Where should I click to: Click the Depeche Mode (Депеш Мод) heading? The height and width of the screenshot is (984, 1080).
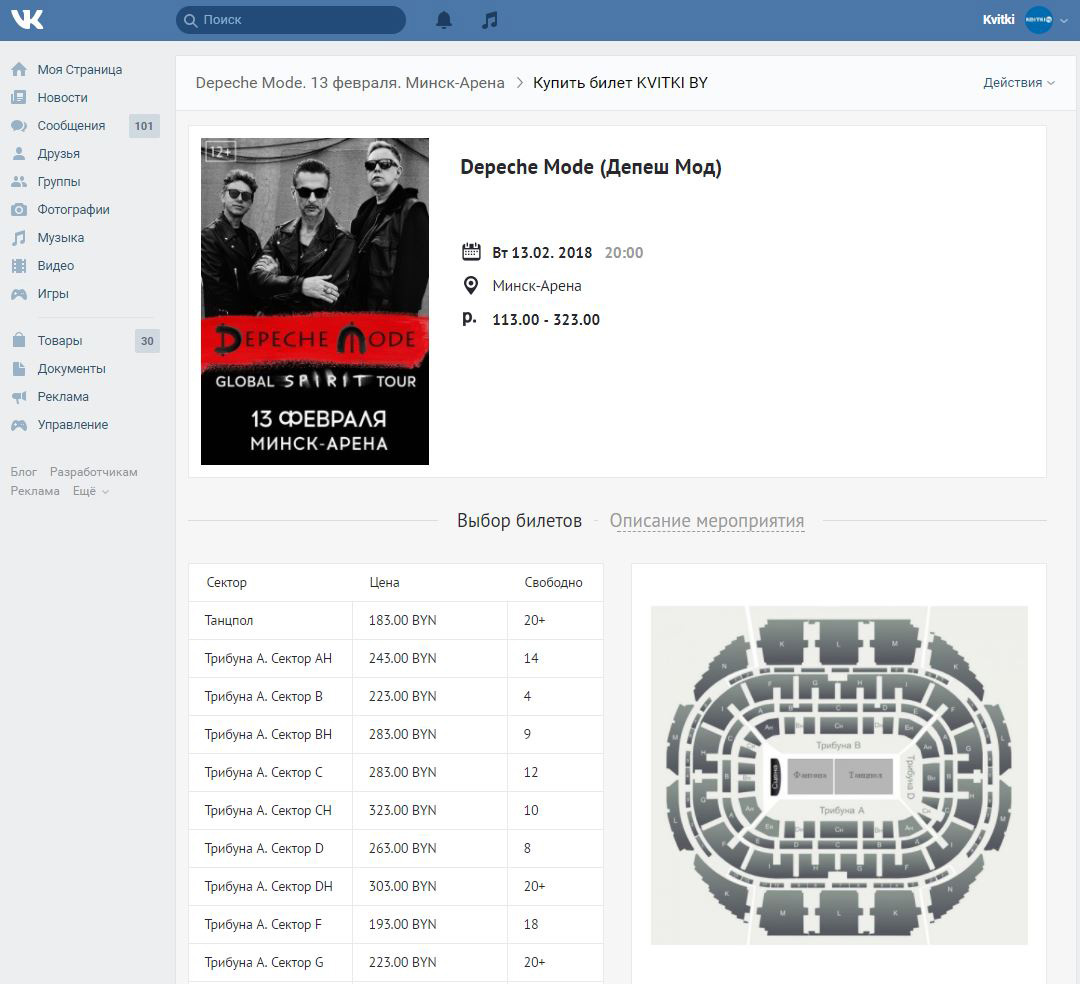click(591, 167)
